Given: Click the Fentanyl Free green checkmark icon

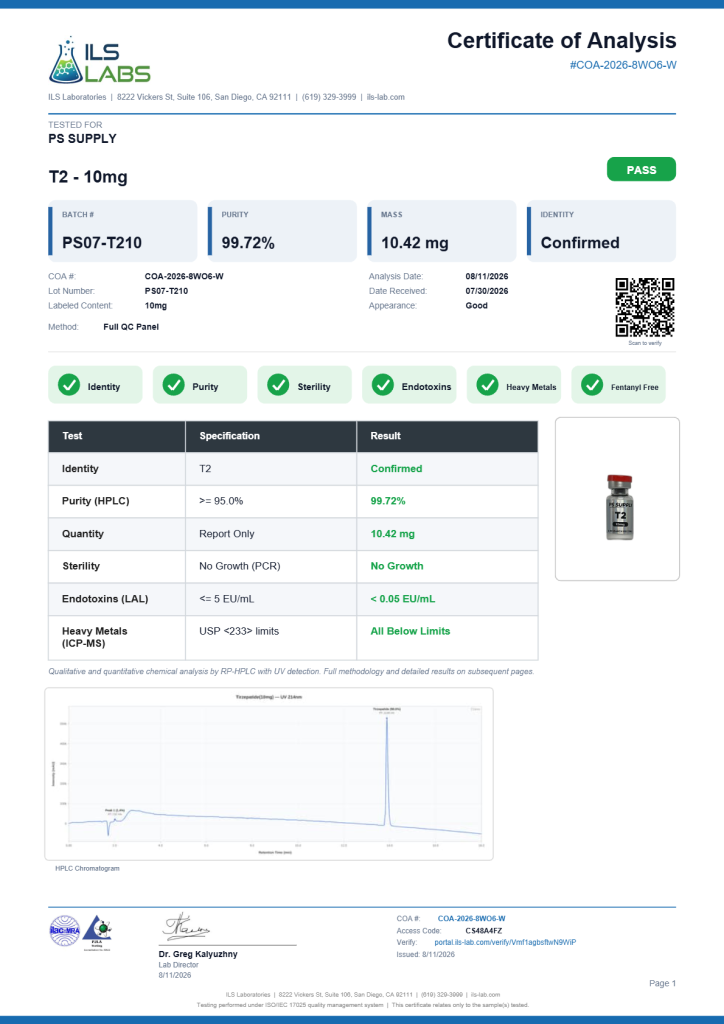Looking at the screenshot, I should pos(592,385).
